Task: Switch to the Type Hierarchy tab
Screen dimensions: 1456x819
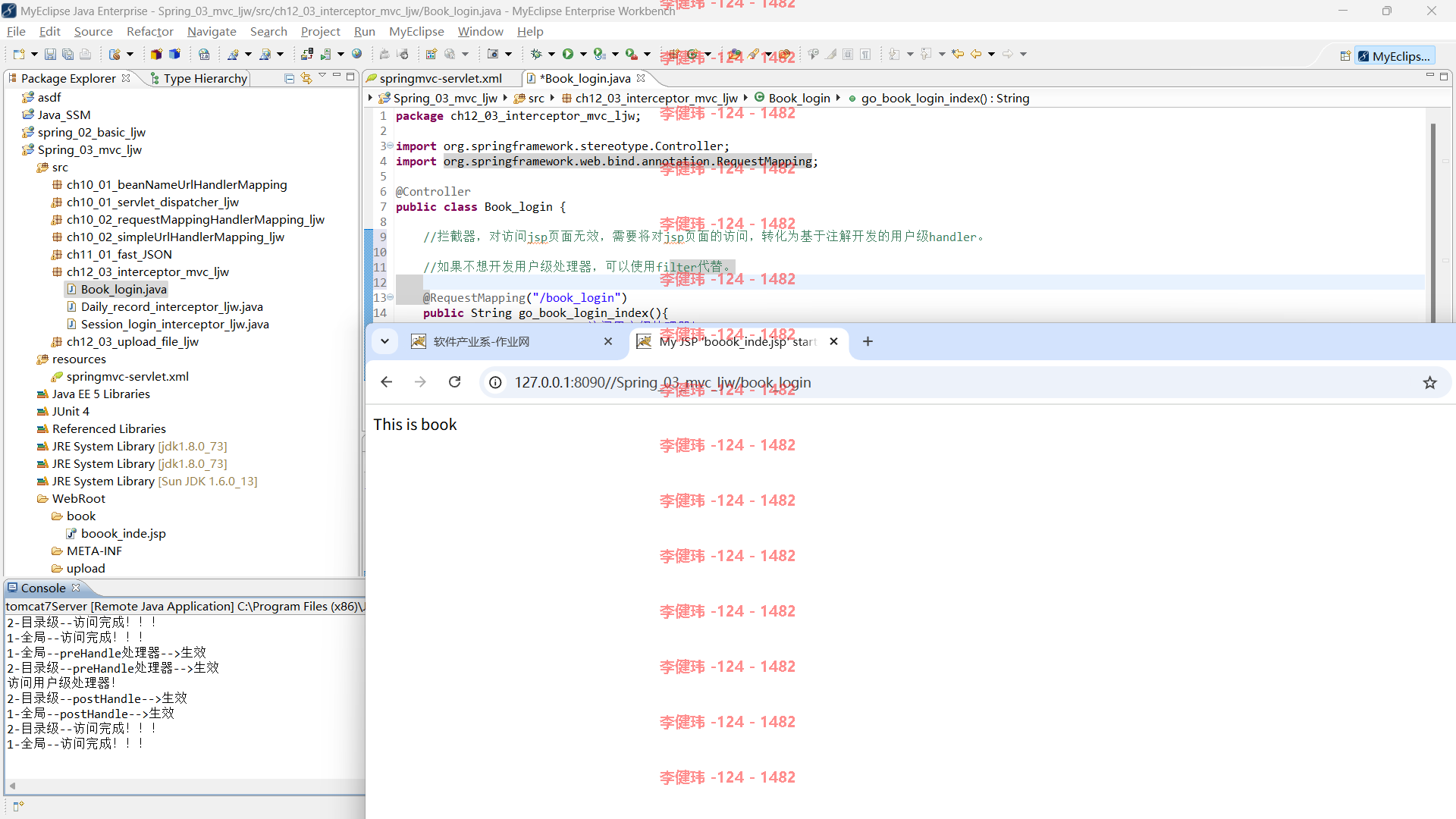Action: (199, 78)
